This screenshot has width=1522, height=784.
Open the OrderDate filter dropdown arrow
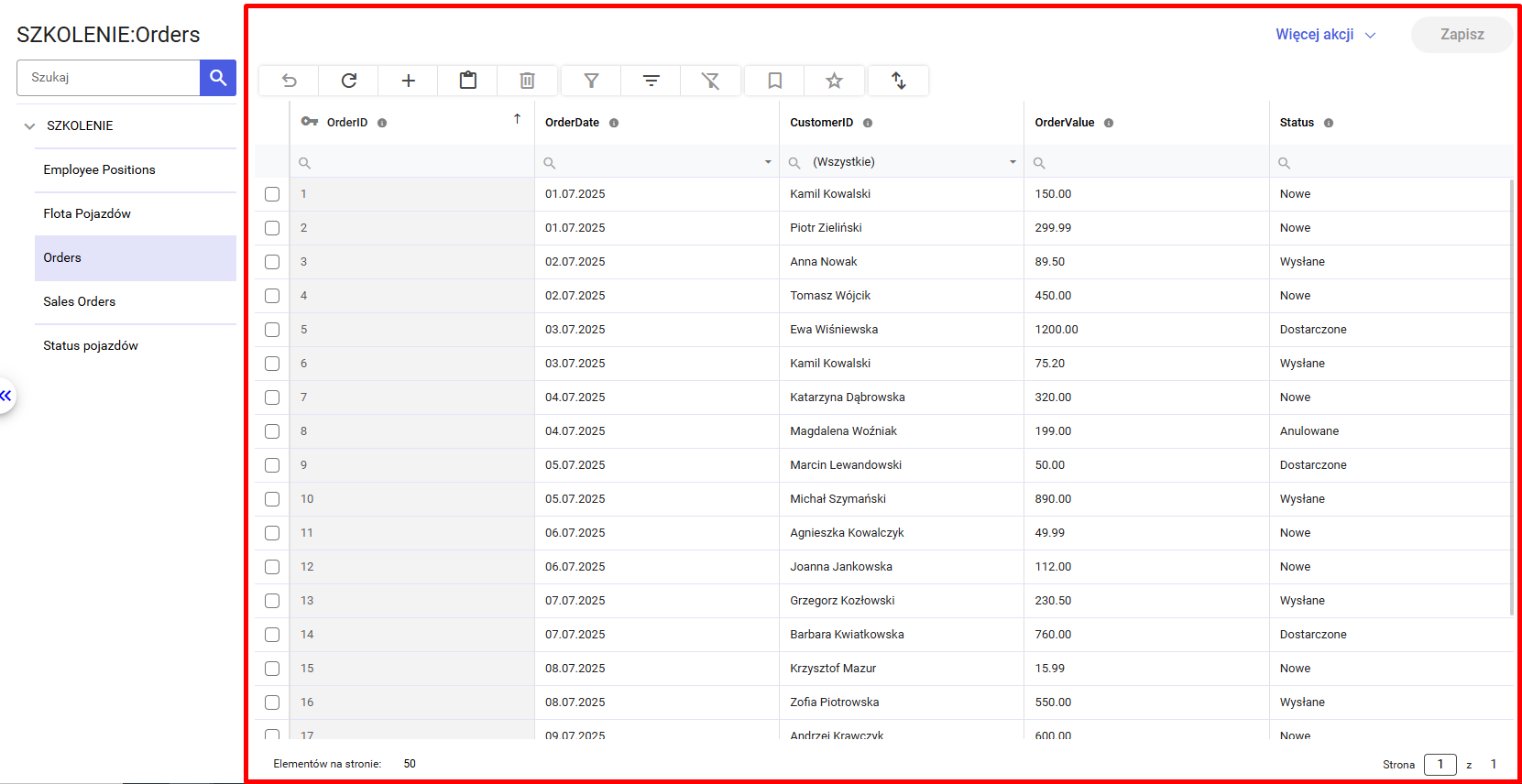[x=768, y=162]
